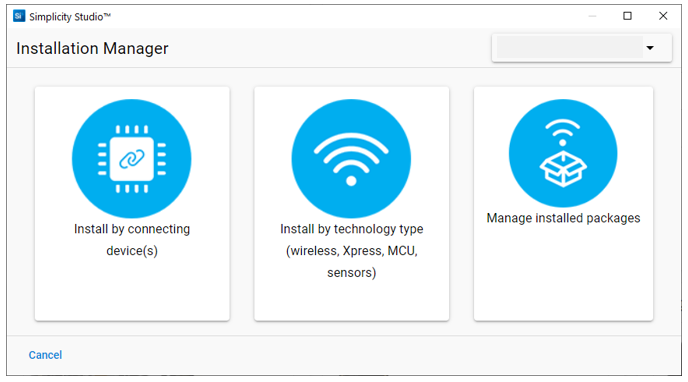Click the chain link symbol inside the chip

tap(132, 159)
